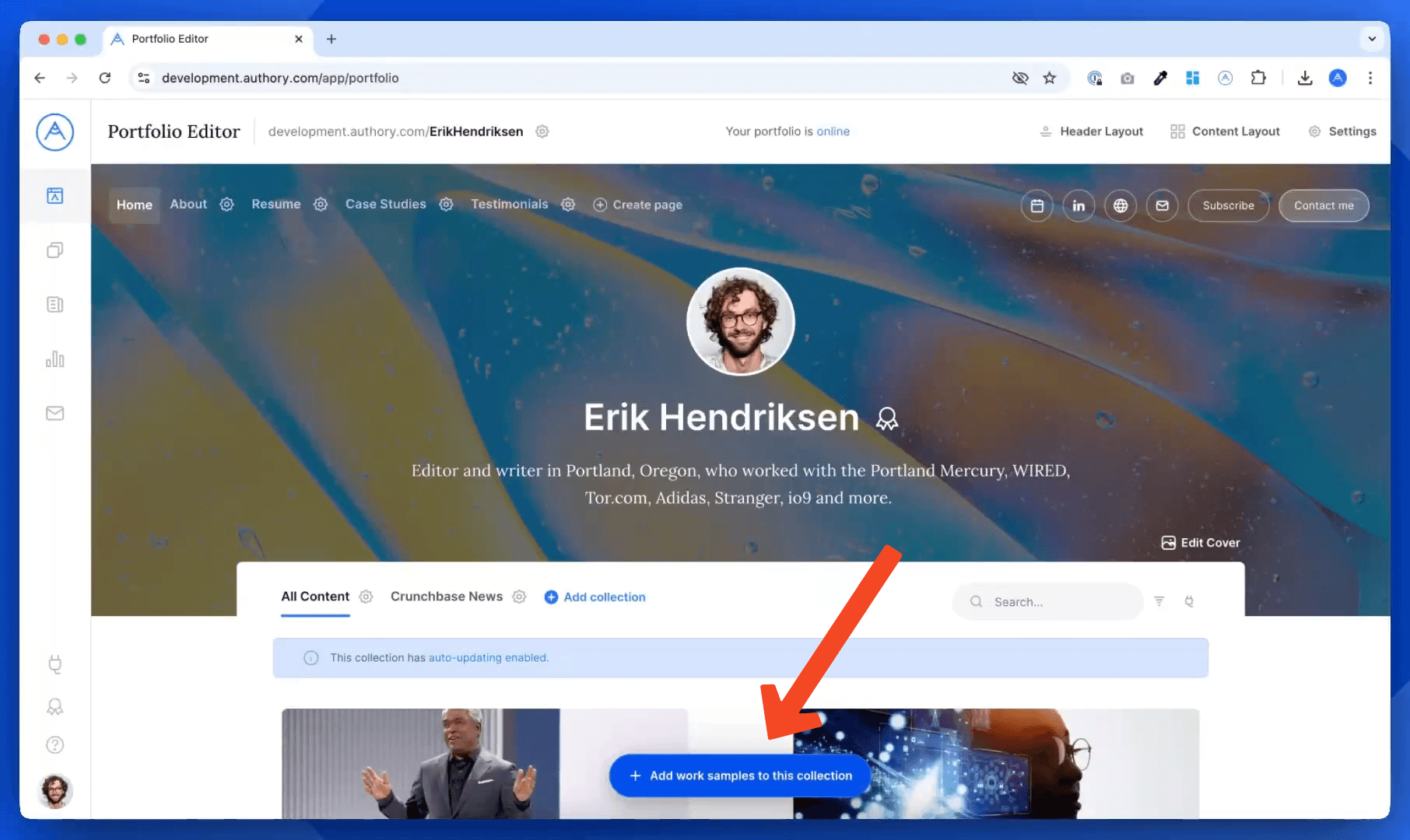
Task: Open the portfolio URL settings gear
Action: pyautogui.click(x=542, y=131)
